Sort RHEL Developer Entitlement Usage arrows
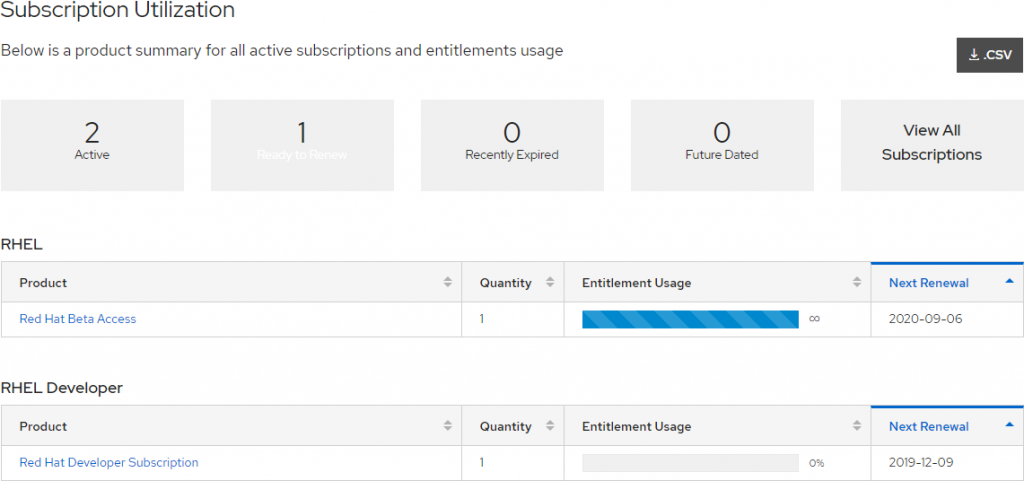 (856, 426)
